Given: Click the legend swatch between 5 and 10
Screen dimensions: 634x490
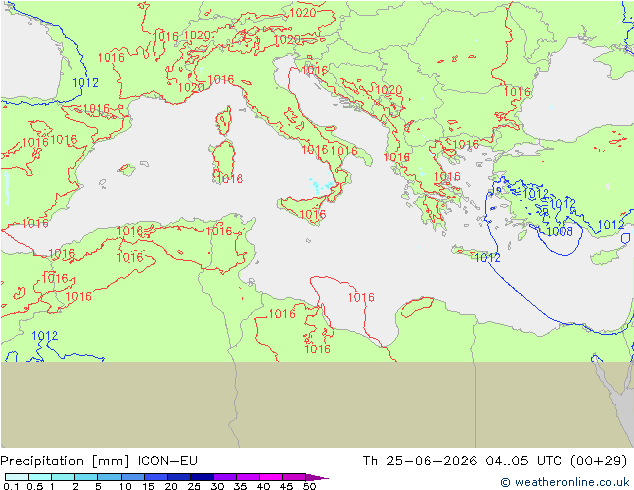Looking at the screenshot, I should pyautogui.click(x=109, y=477).
